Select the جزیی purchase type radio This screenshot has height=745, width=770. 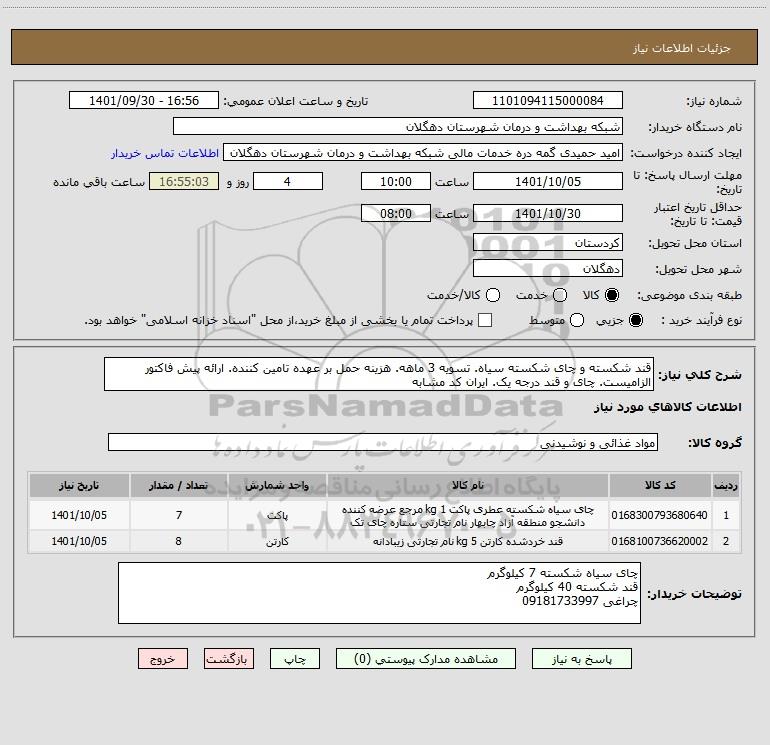(635, 320)
